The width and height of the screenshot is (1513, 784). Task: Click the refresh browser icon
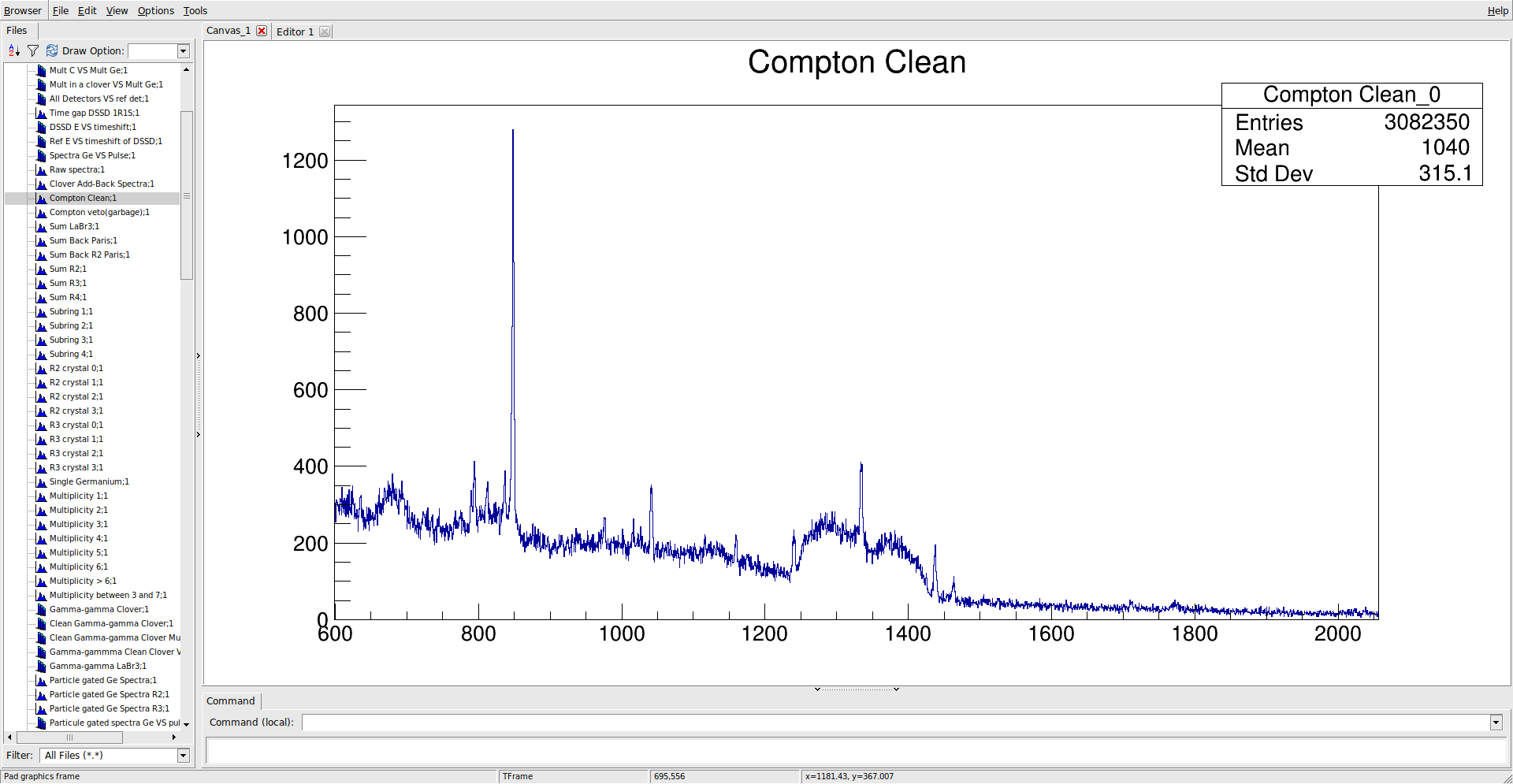tap(52, 50)
